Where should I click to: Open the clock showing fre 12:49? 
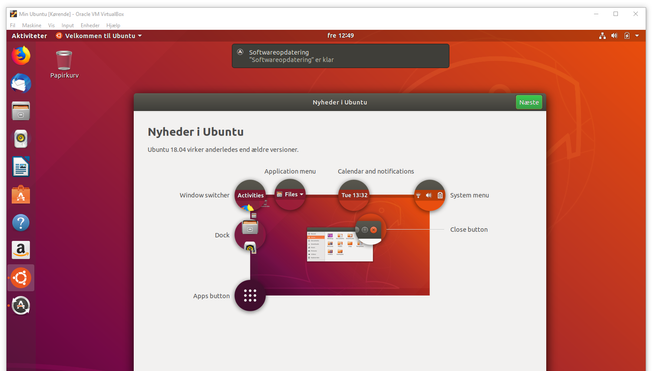tap(341, 36)
